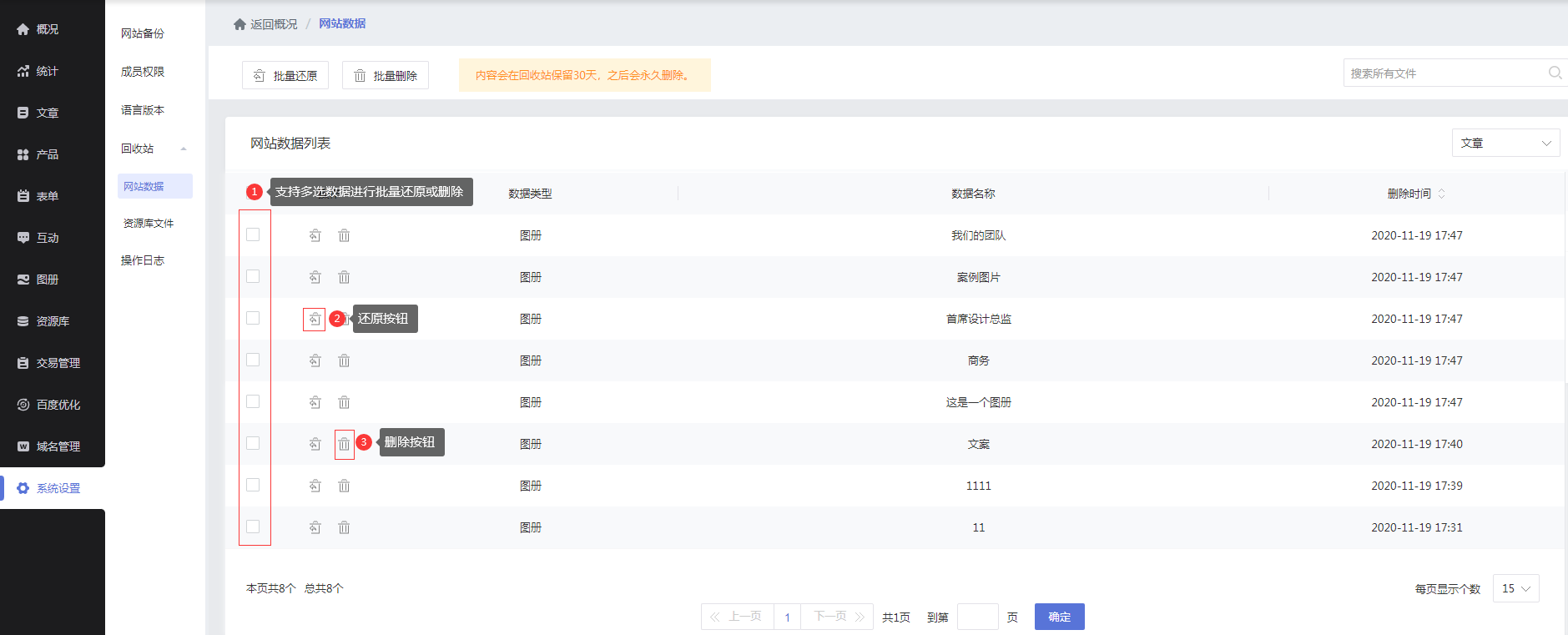This screenshot has width=1568, height=635.
Task: Delete the 这是一个图册 row item
Action: (344, 402)
